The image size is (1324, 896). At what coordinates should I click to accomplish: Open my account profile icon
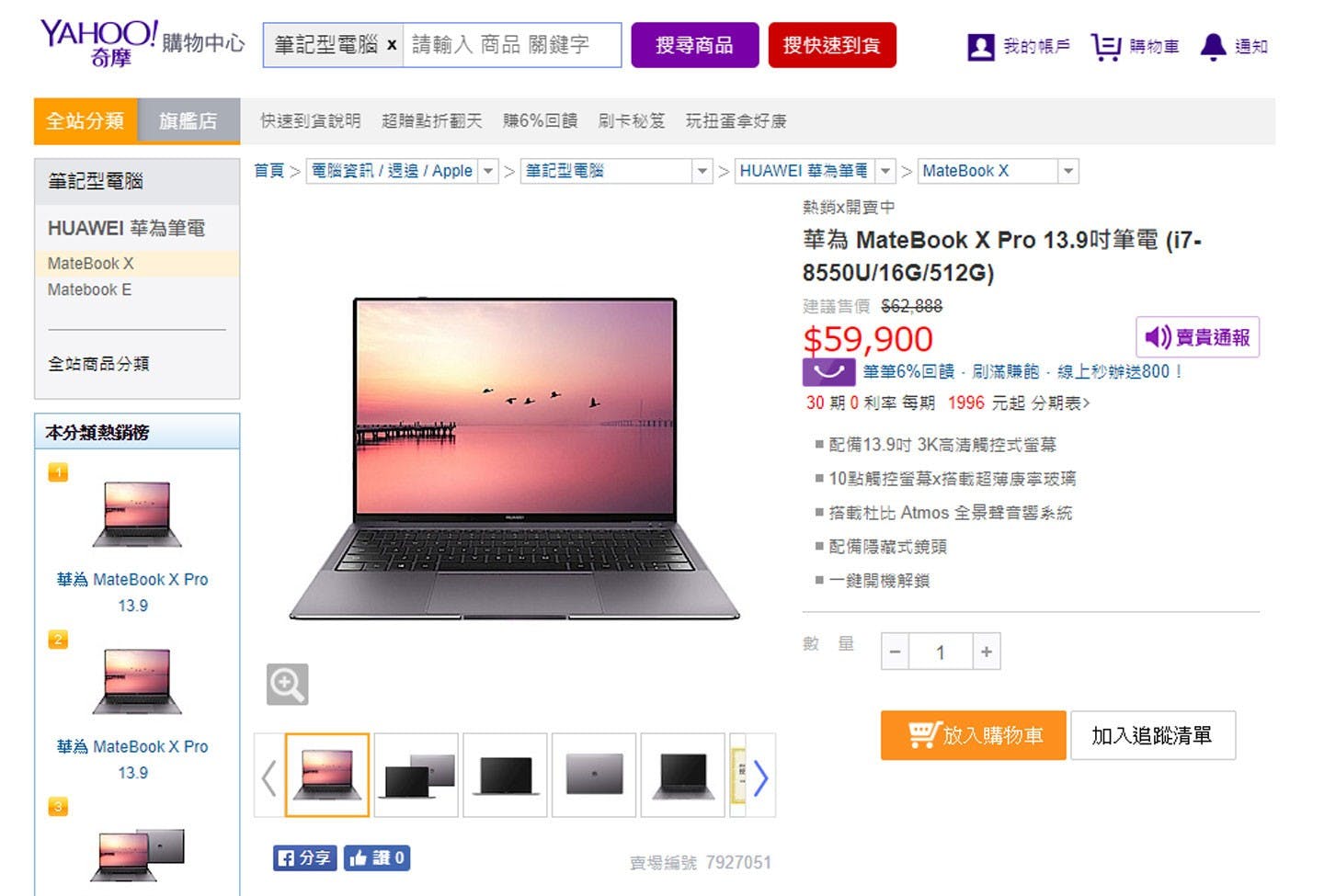point(980,47)
